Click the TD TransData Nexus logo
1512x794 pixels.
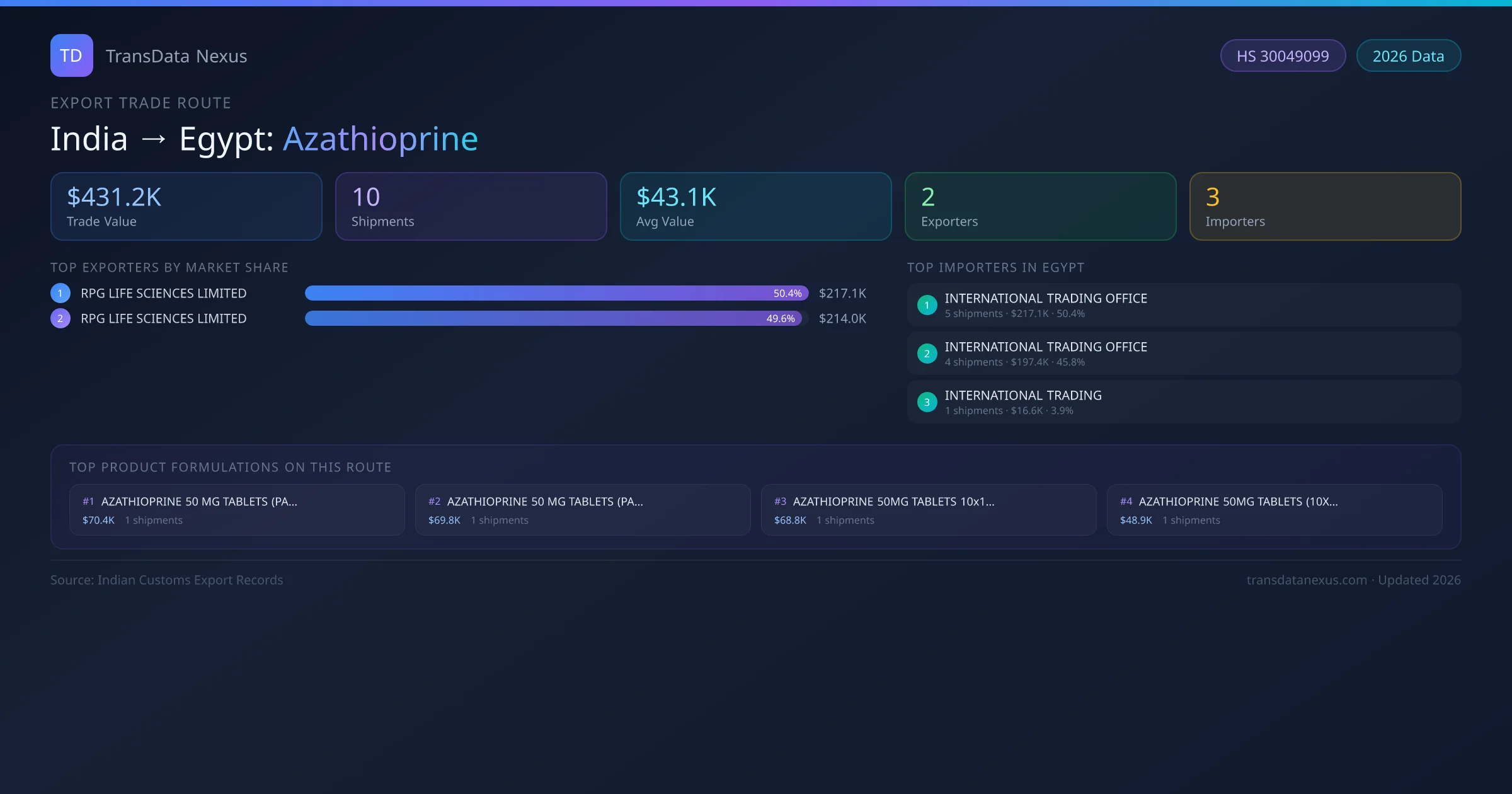coord(71,55)
